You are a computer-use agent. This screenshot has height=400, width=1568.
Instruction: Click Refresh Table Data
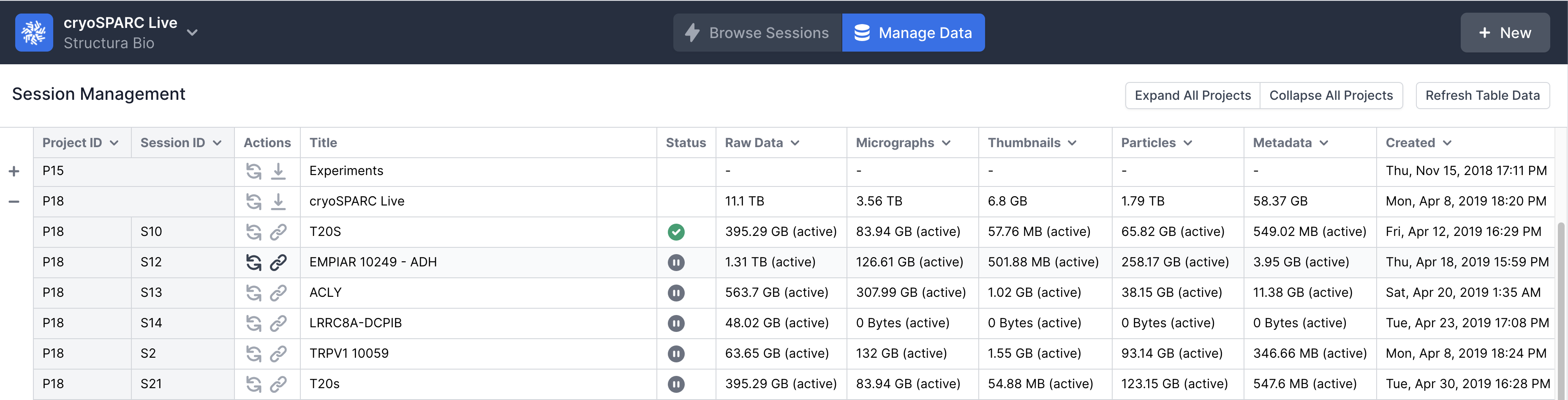tap(1482, 96)
